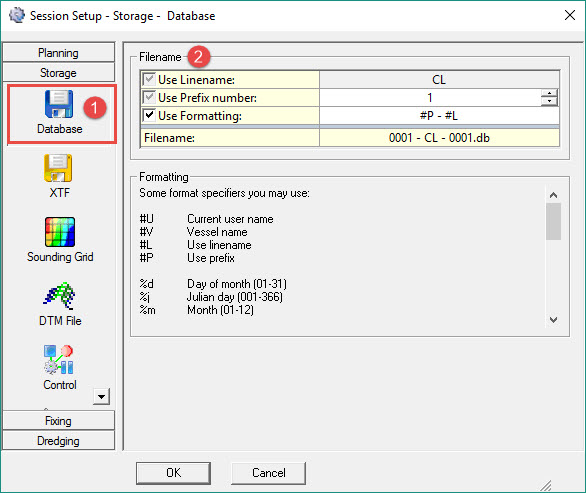Select the Control icon
586x493 pixels.
tap(59, 360)
